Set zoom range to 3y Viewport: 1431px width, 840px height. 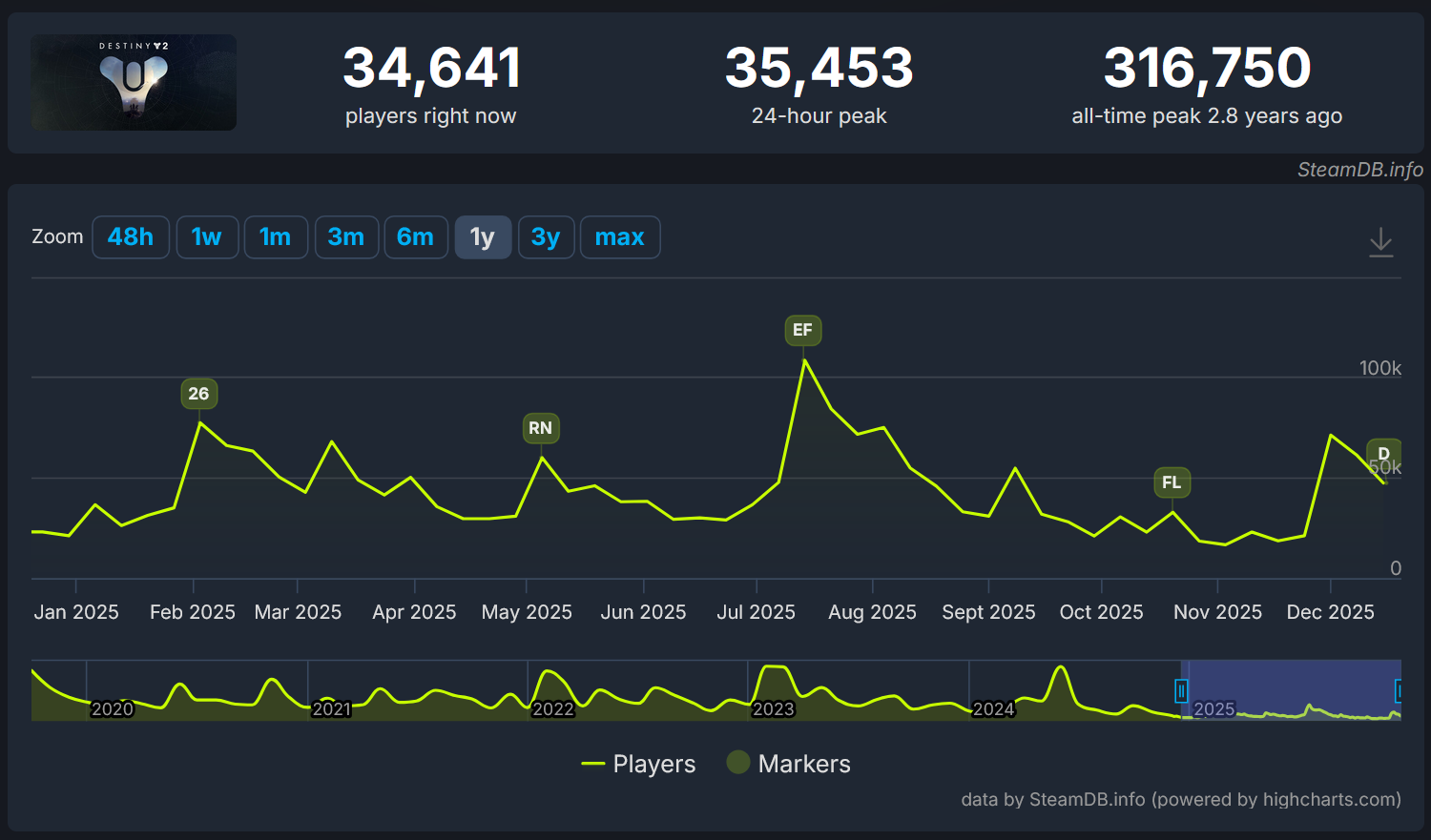[546, 237]
